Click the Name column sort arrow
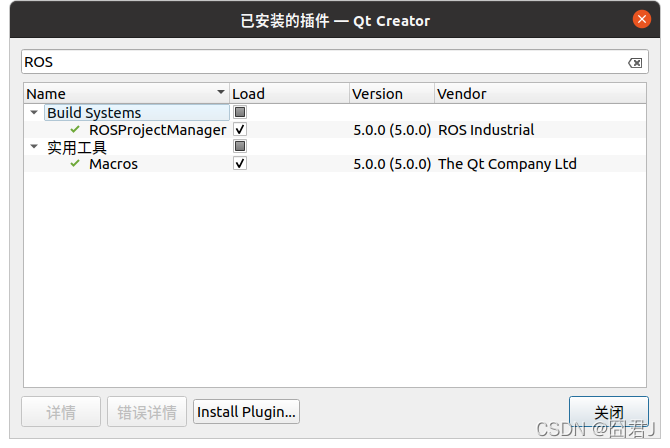Viewport: 670px width, 448px height. pos(220,93)
